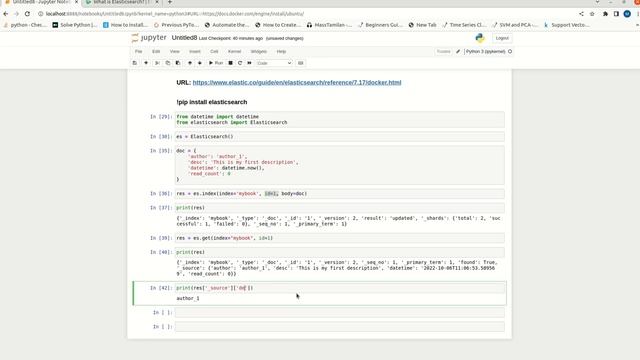Open the MassTamilan bookmark
This screenshot has width=640, height=360.
click(x=329, y=25)
